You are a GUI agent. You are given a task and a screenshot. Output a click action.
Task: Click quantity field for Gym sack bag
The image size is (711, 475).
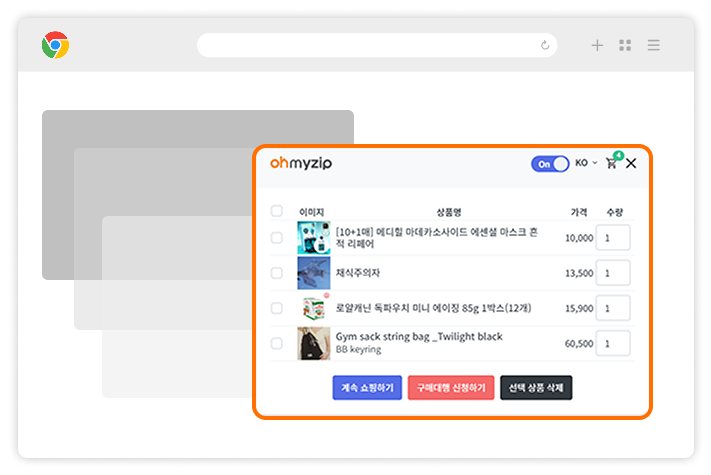point(612,343)
